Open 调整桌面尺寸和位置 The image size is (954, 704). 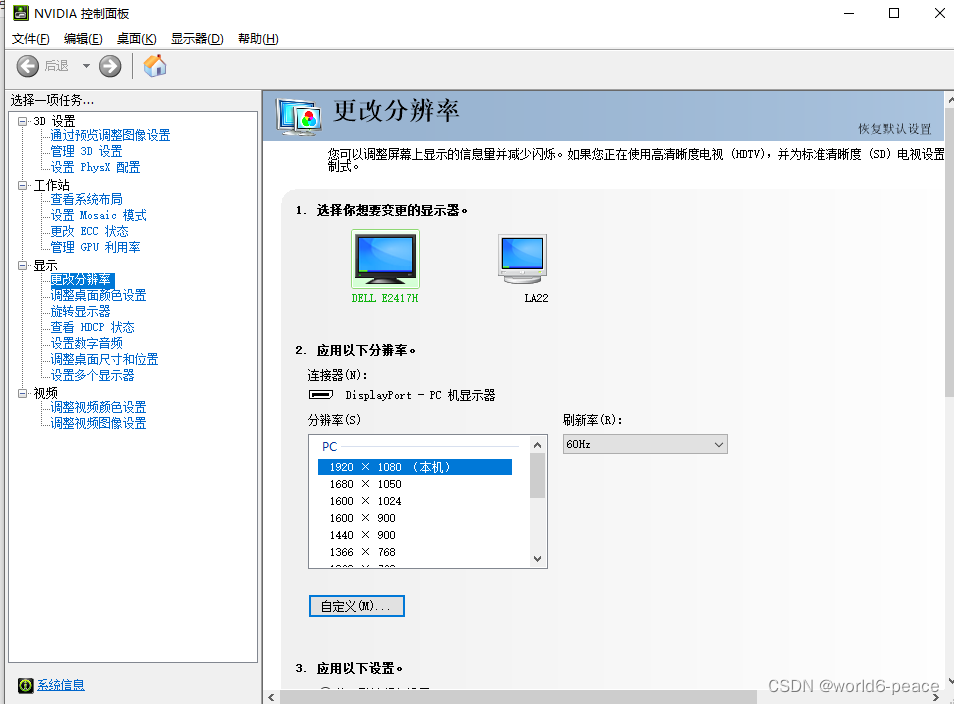point(104,359)
